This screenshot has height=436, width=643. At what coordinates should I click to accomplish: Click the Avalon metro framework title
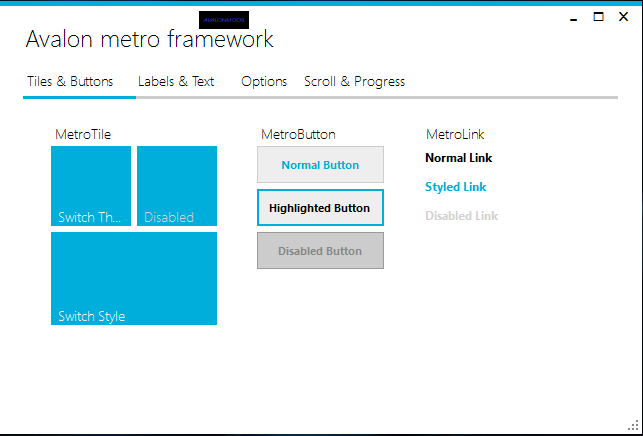coord(149,40)
